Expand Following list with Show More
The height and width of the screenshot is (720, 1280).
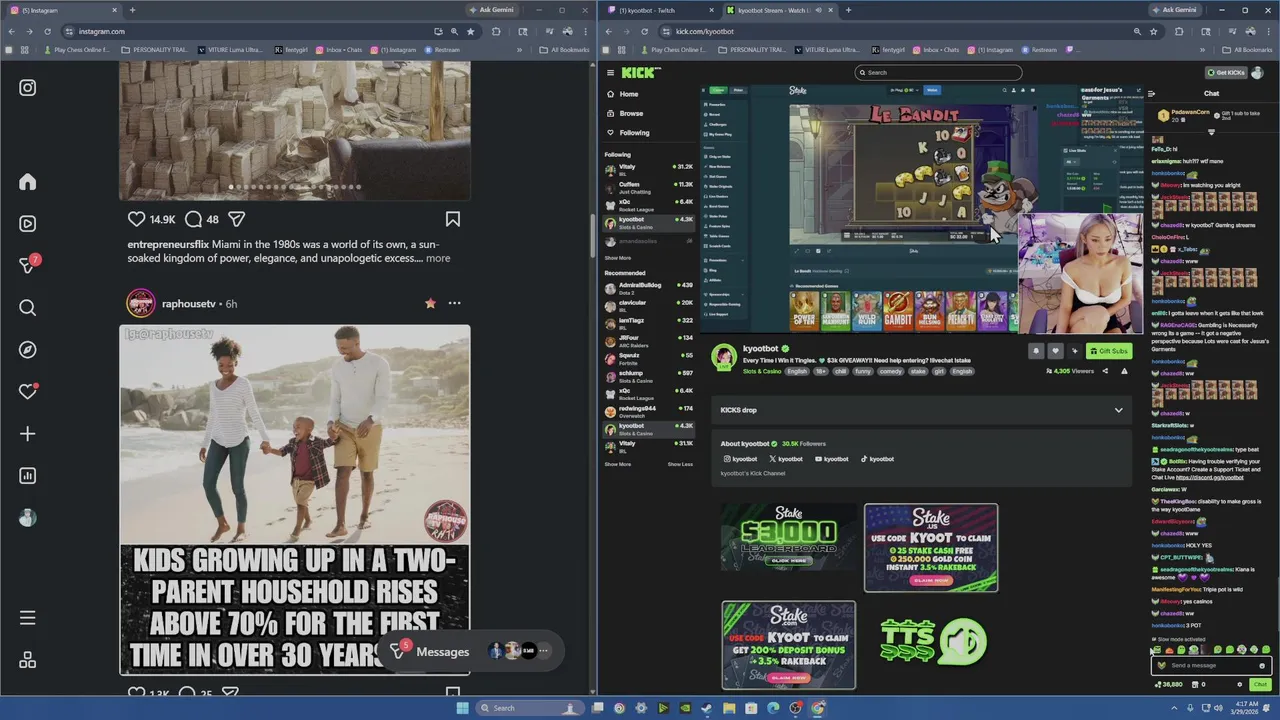(618, 258)
